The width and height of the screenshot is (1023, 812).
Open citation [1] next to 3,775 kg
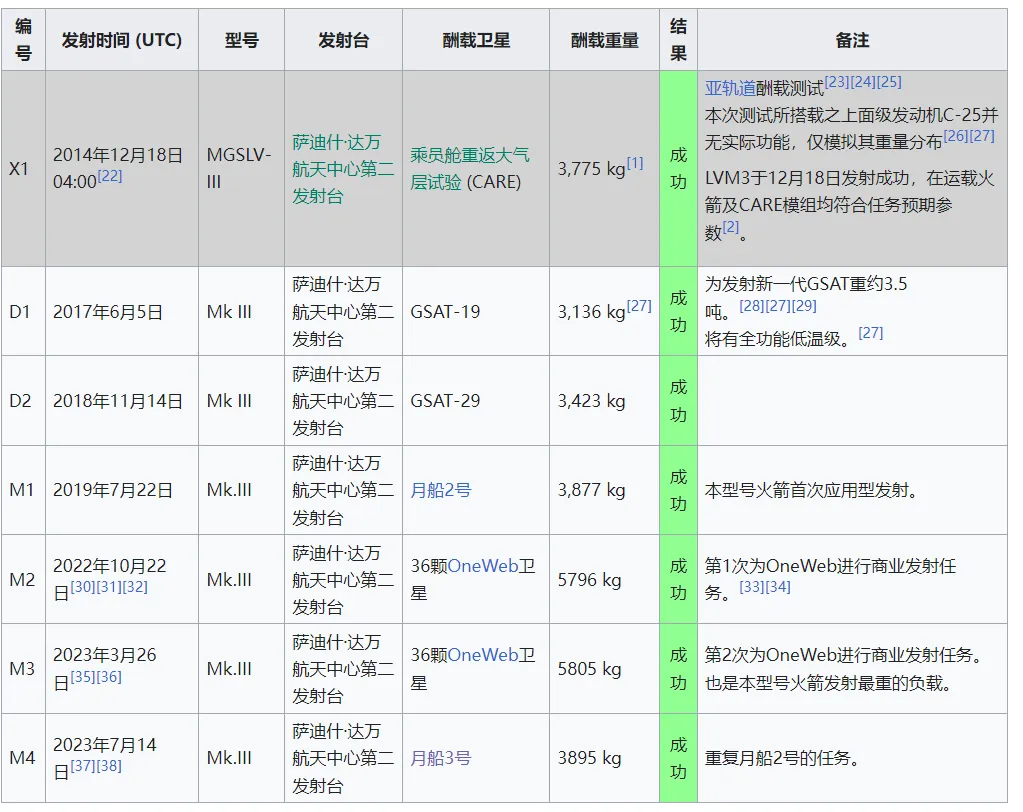(635, 162)
